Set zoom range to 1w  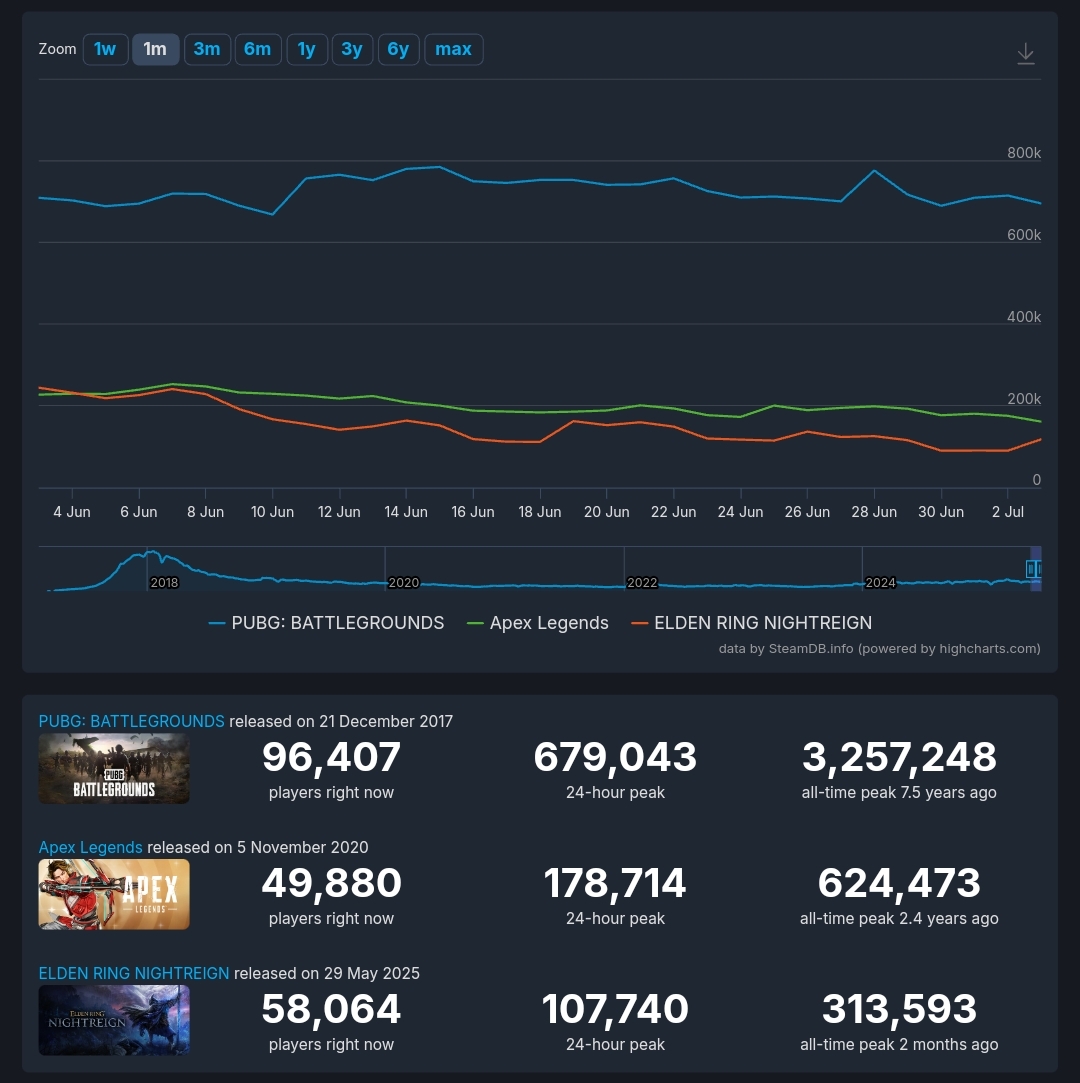[105, 50]
